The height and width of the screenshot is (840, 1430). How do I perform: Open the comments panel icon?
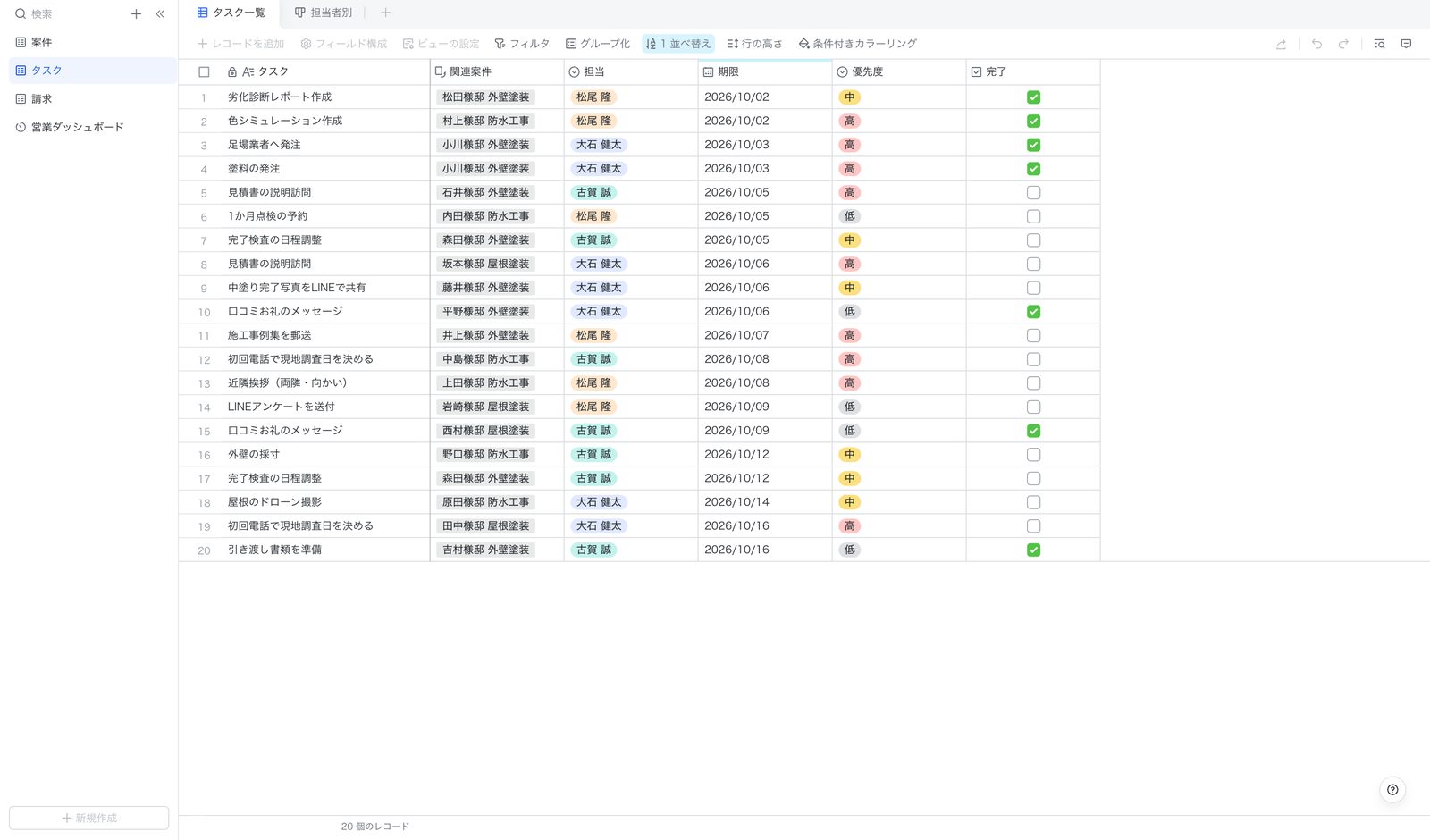(1406, 44)
